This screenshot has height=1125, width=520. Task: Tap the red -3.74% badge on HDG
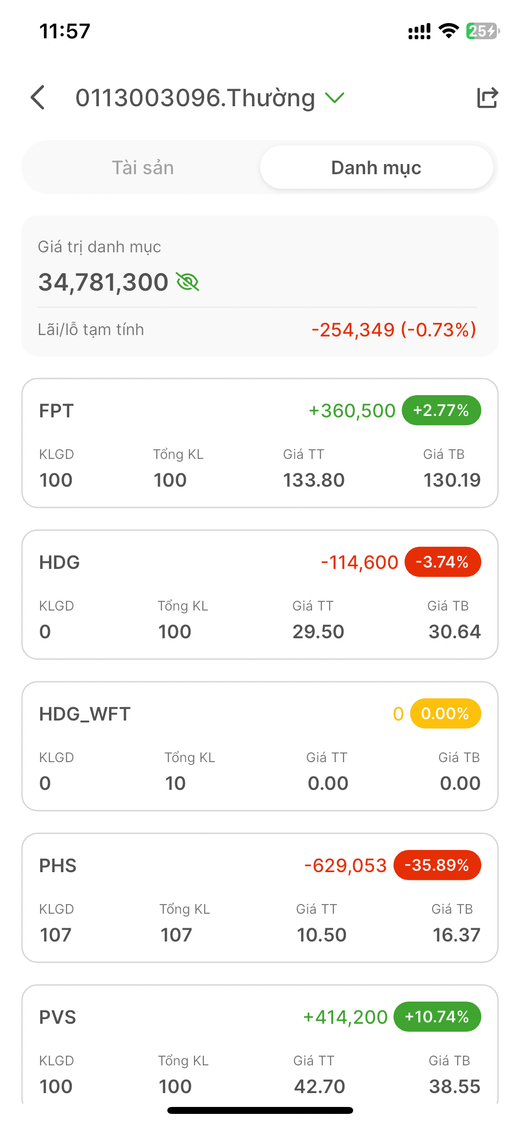coord(443,562)
